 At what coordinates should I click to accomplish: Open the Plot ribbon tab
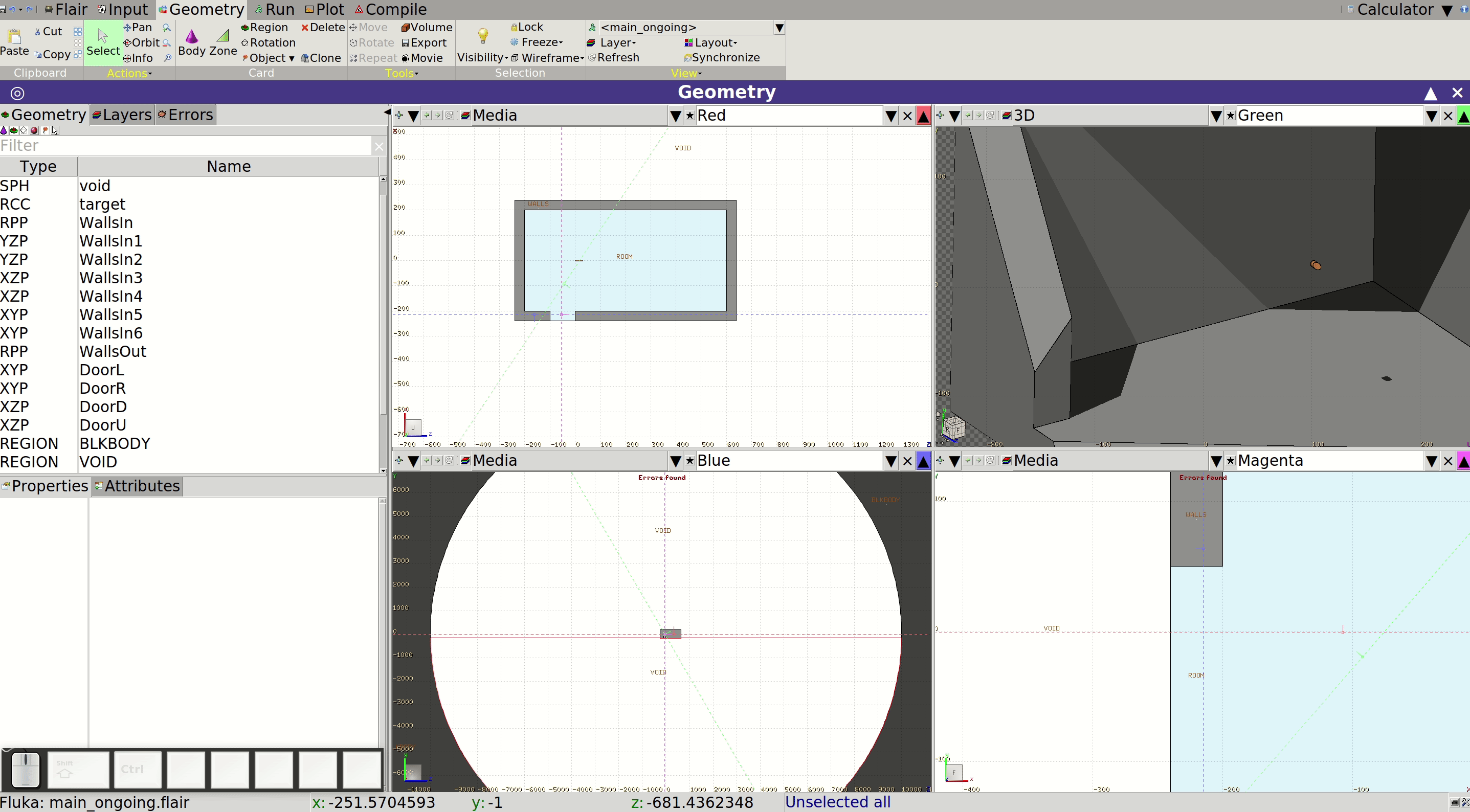[325, 10]
